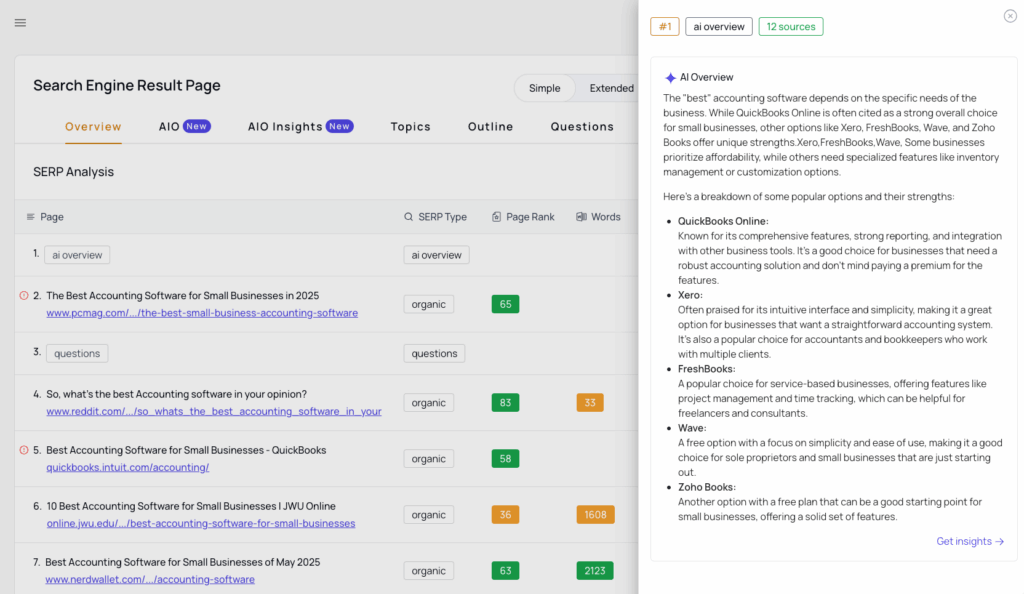The width and height of the screenshot is (1024, 594).
Task: Open the quickbooks.intuit.com/accounting link
Action: pyautogui.click(x=127, y=467)
